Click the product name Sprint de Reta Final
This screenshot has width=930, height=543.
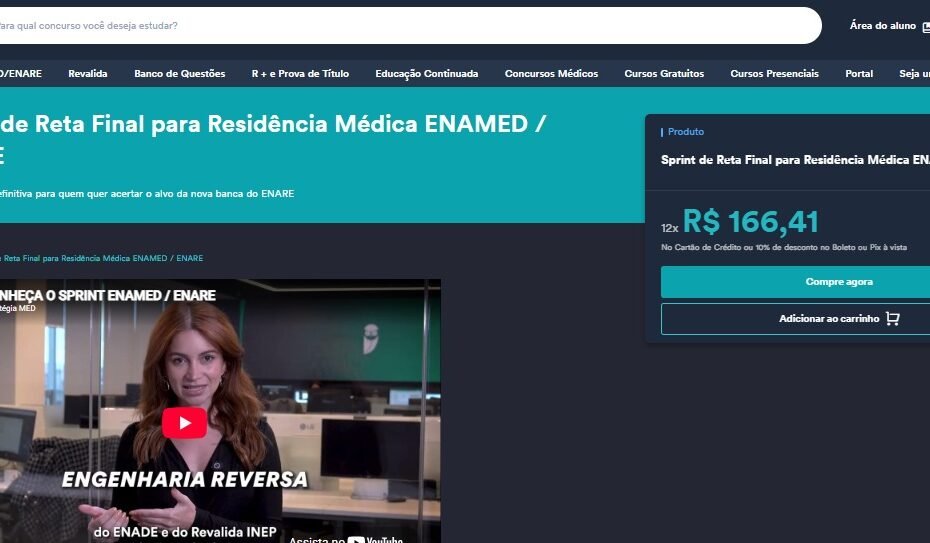click(x=795, y=159)
